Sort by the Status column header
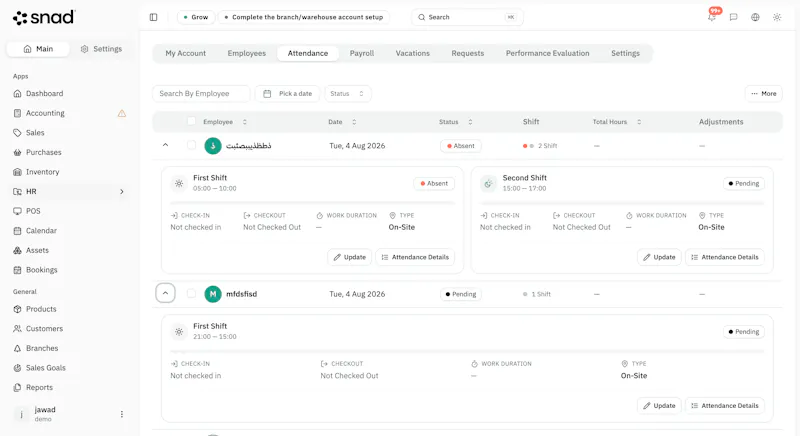The width and height of the screenshot is (800, 436). click(x=456, y=122)
